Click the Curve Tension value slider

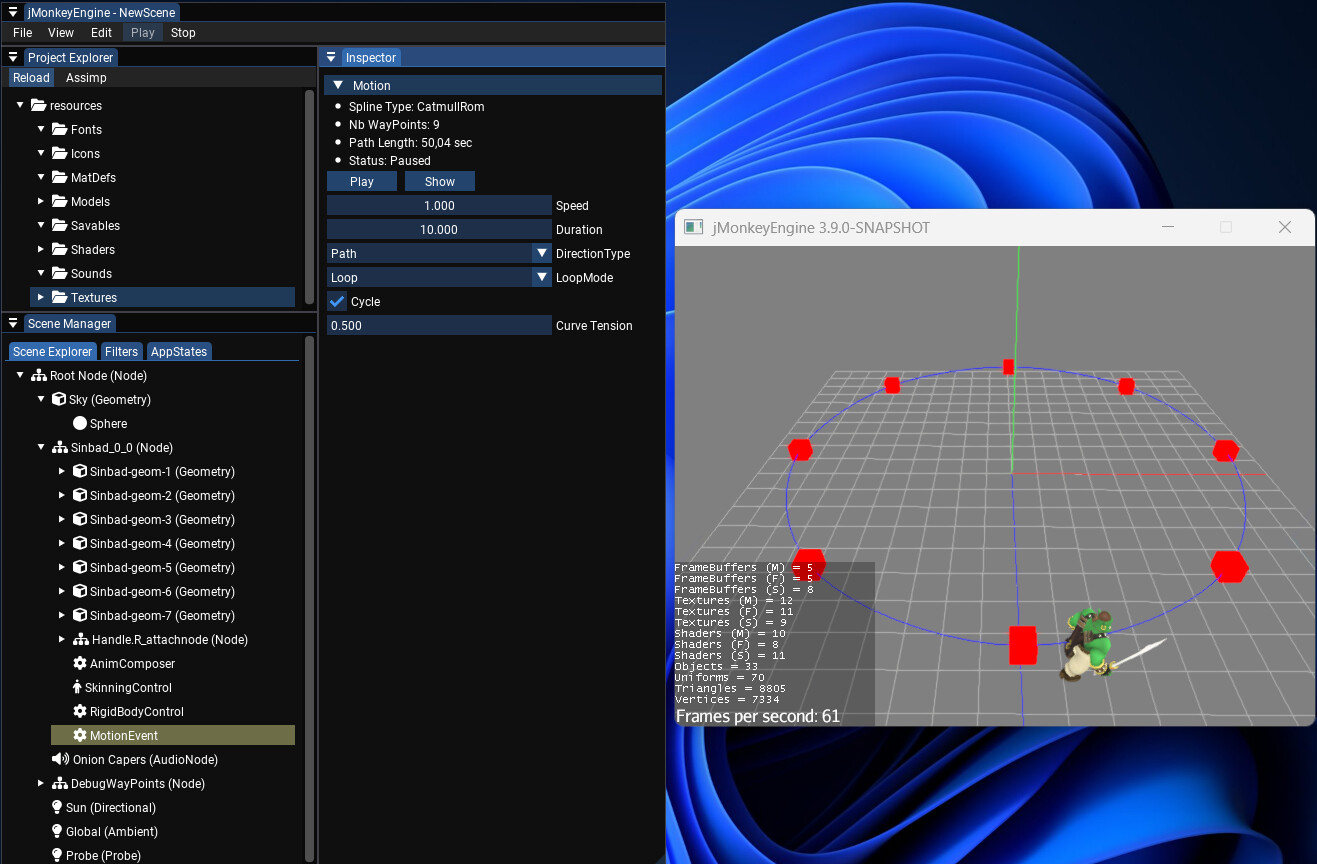pyautogui.click(x=440, y=326)
